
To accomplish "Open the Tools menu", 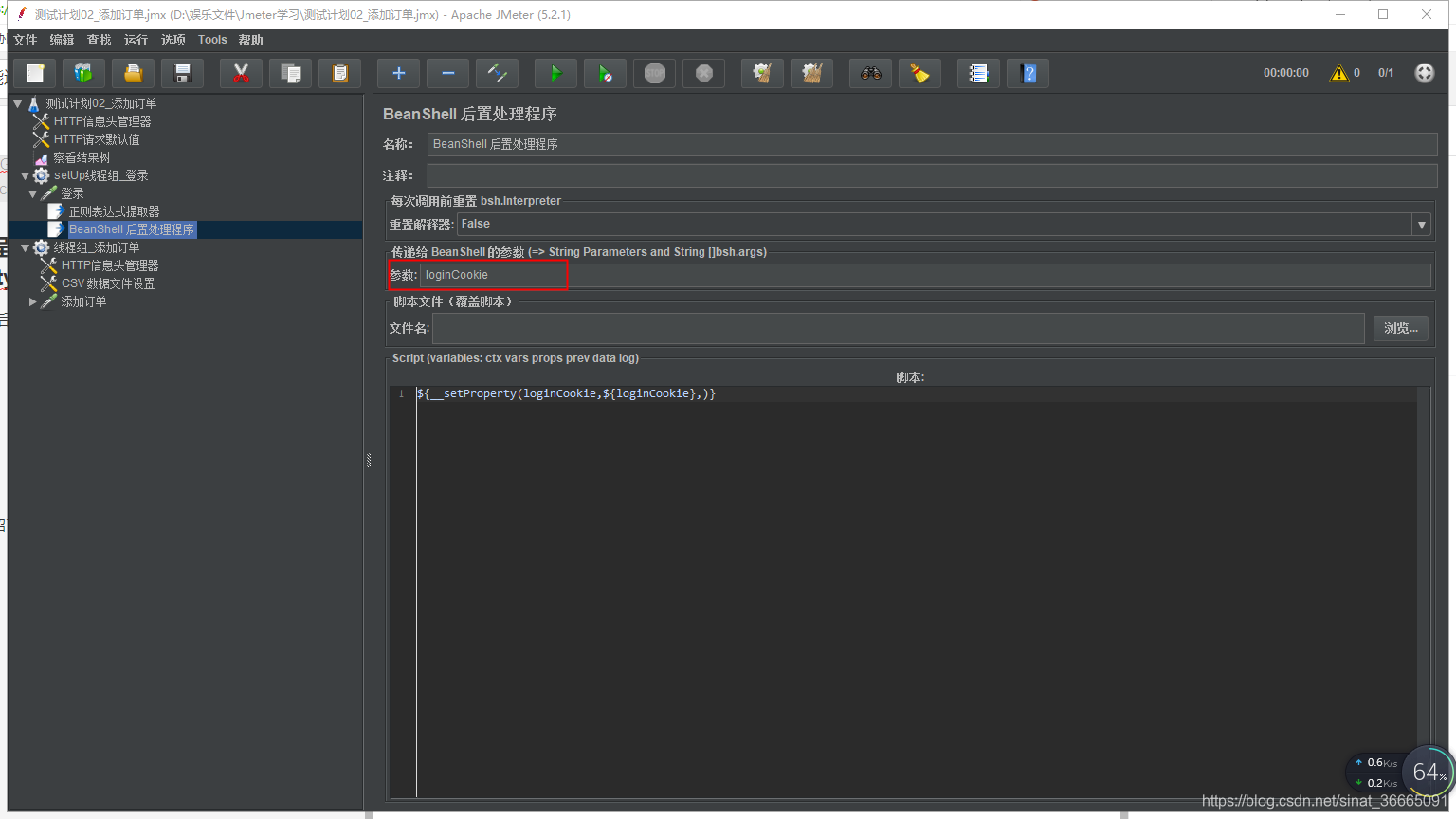I will (212, 40).
